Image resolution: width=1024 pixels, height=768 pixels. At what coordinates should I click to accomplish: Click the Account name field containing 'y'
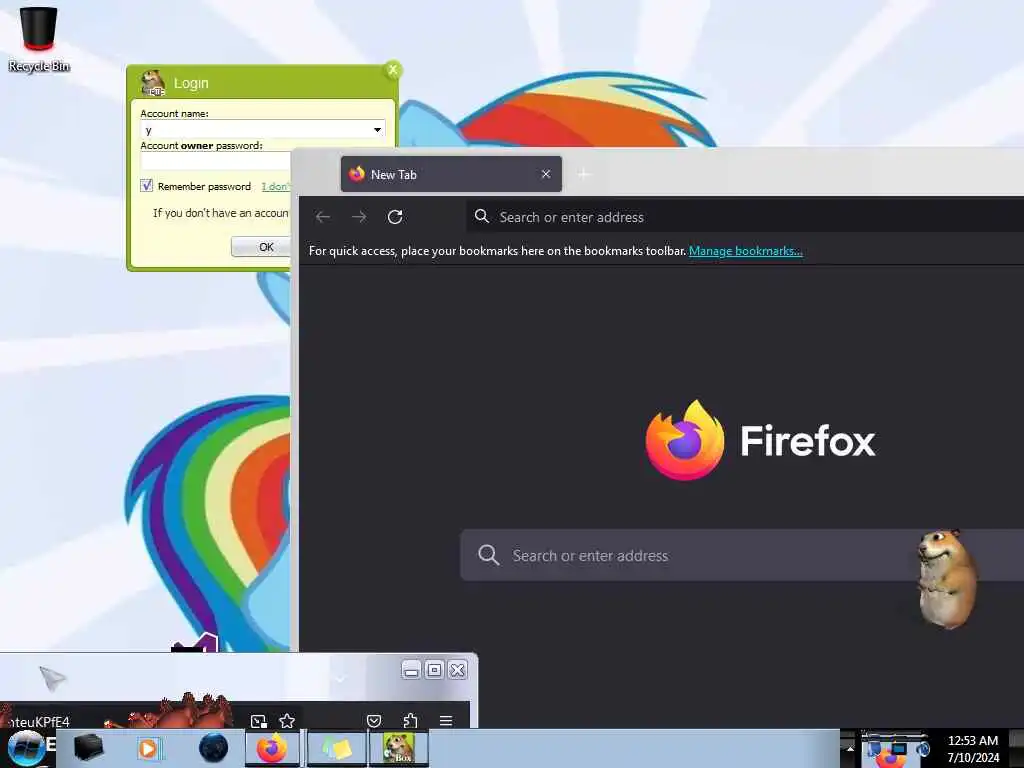click(x=262, y=130)
